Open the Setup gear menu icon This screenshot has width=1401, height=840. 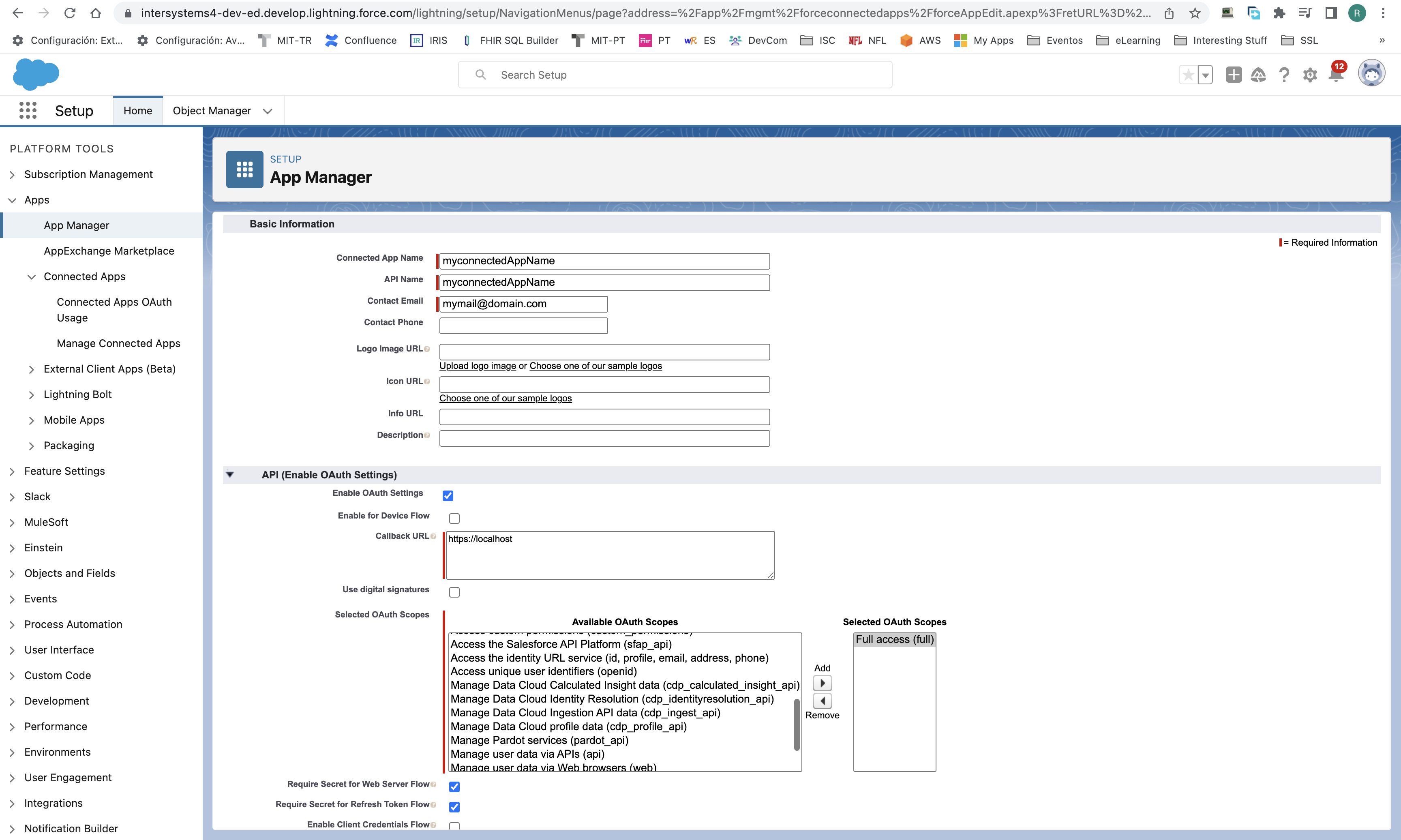pos(1309,75)
